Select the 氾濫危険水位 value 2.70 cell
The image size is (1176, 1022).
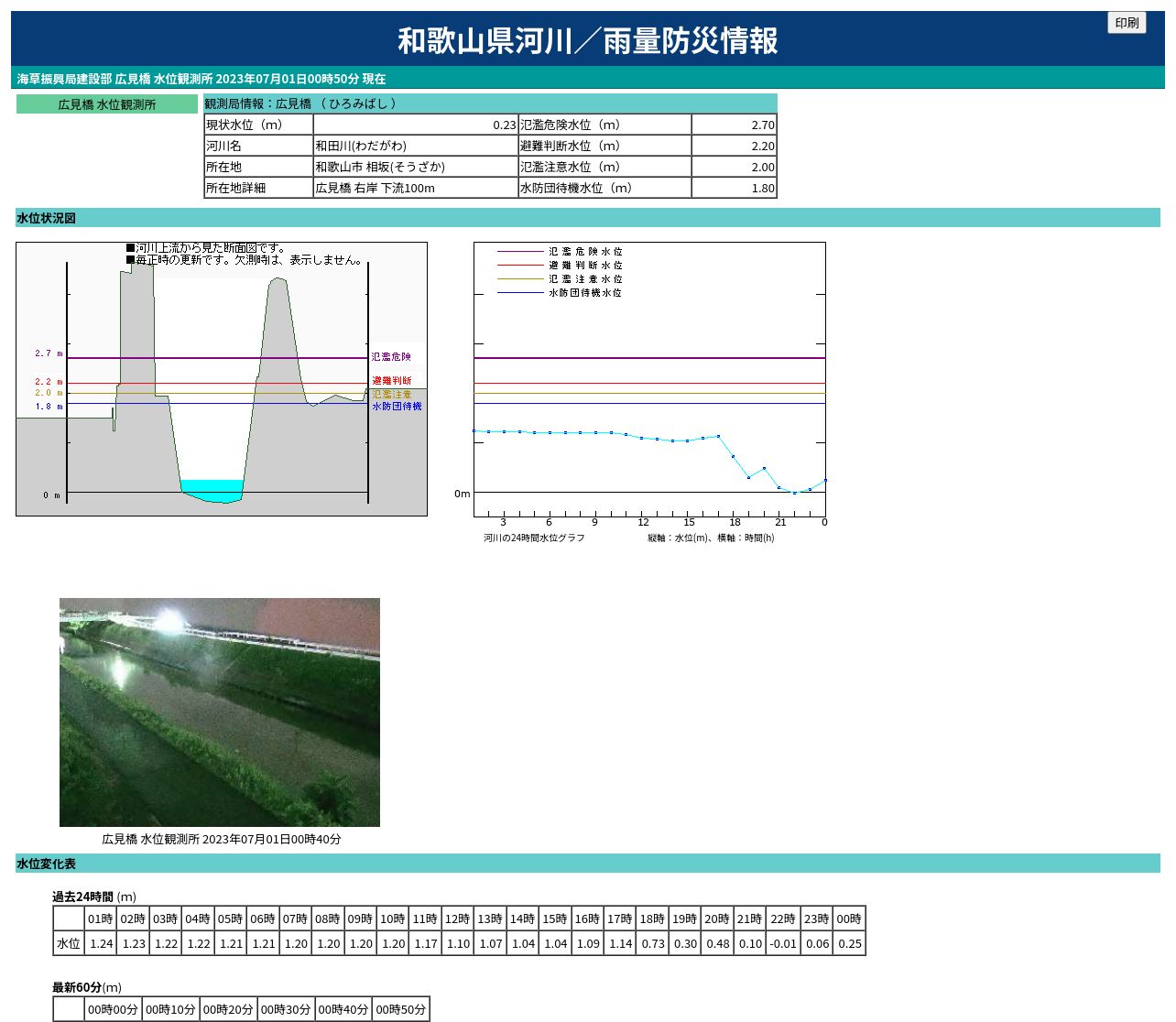pyautogui.click(x=734, y=125)
